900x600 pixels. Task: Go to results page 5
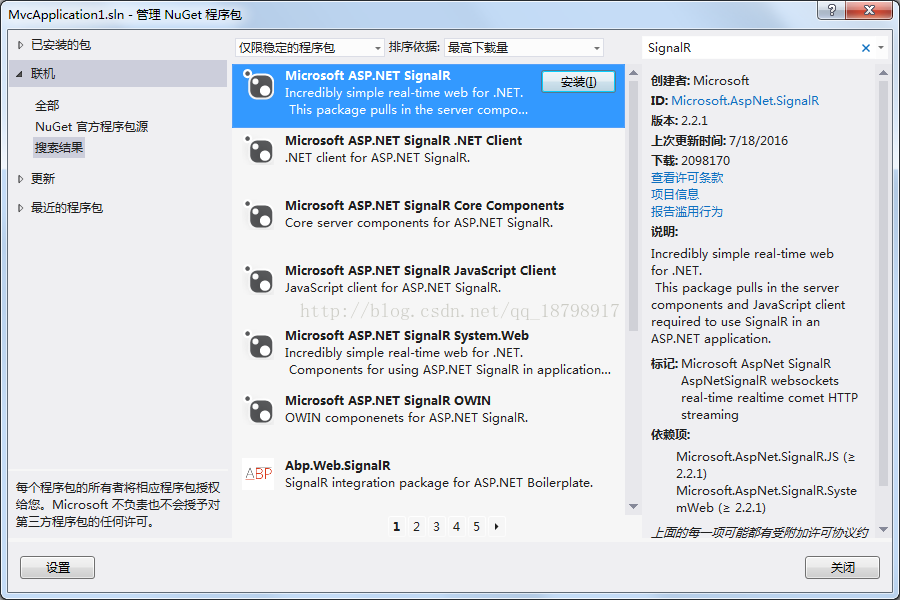(476, 527)
